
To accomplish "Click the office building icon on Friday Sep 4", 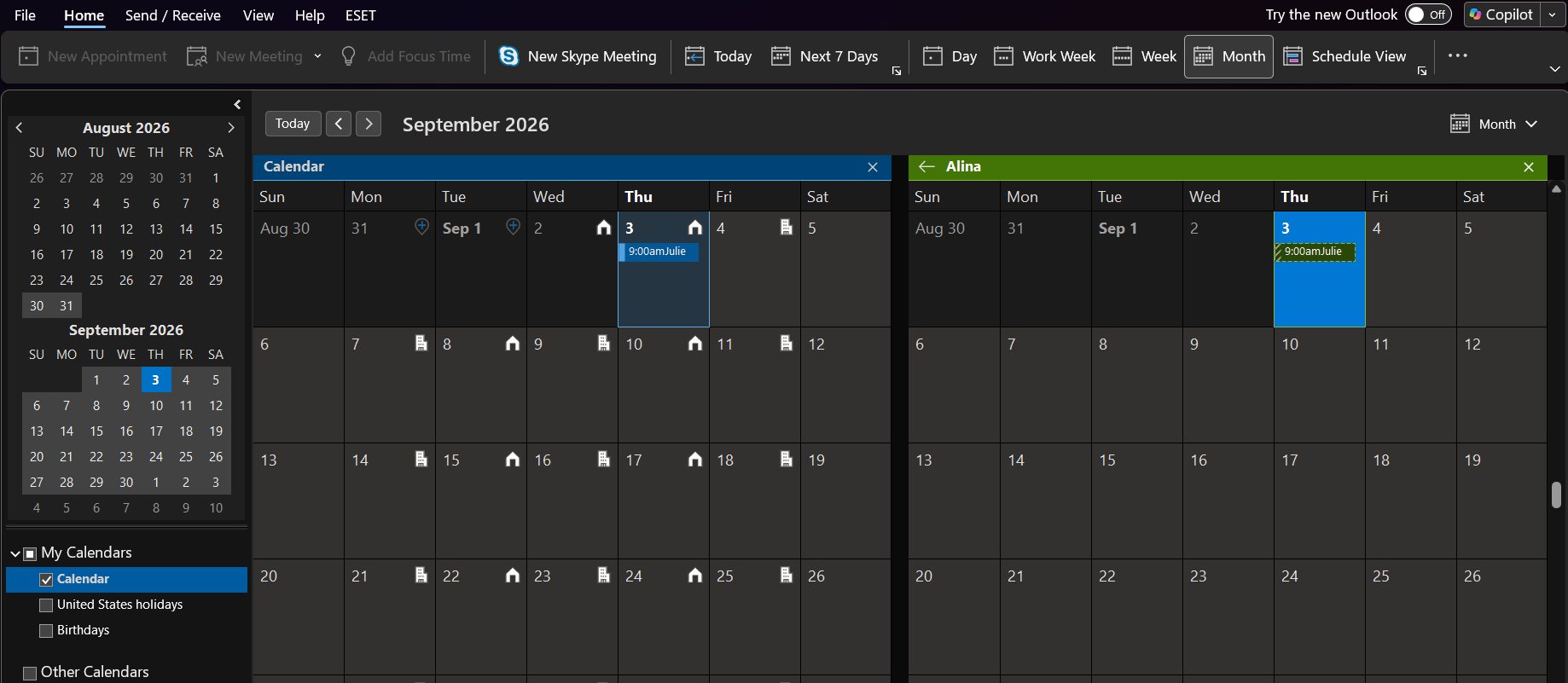I will (787, 228).
